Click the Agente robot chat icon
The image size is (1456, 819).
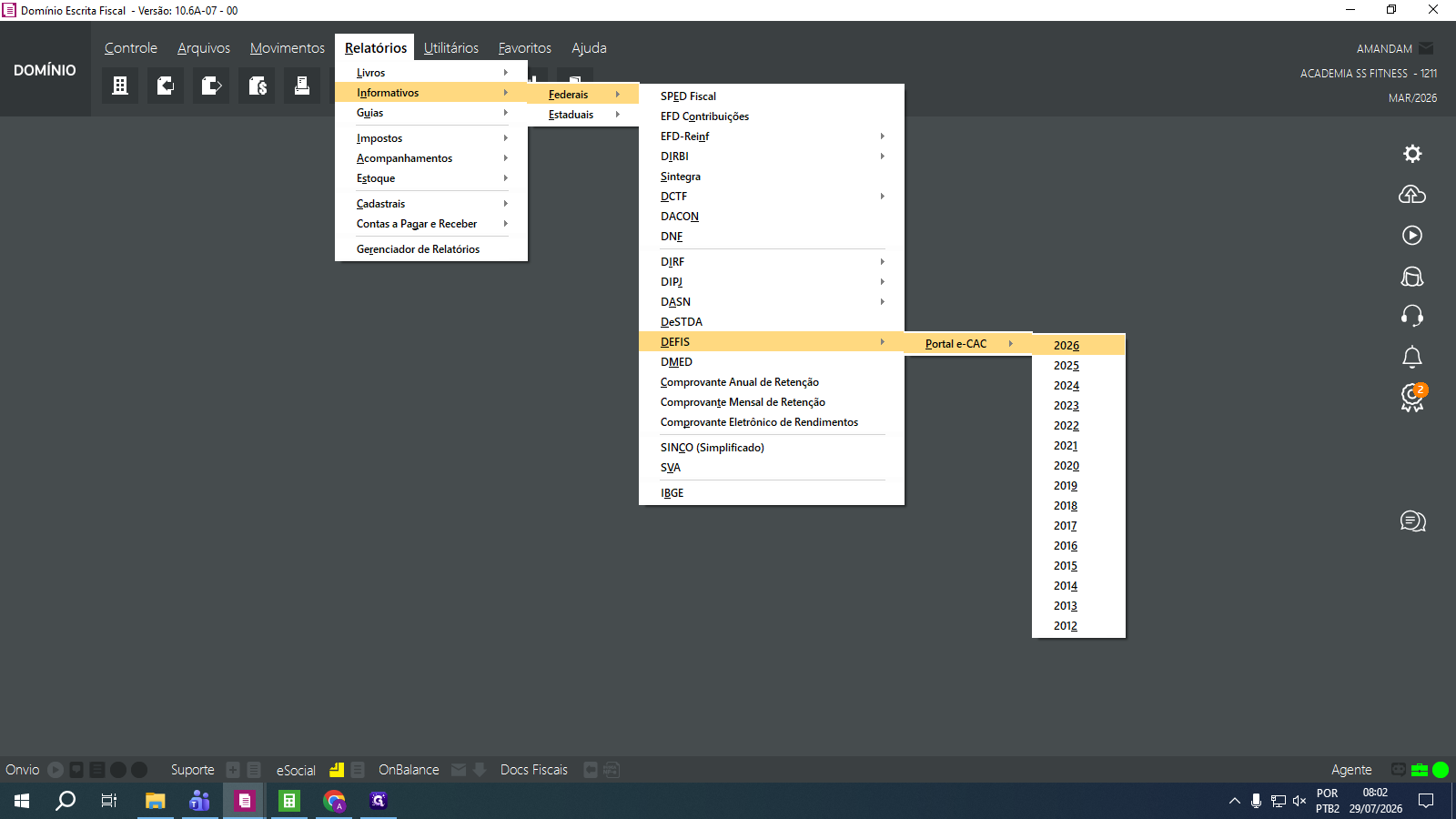pyautogui.click(x=1399, y=770)
